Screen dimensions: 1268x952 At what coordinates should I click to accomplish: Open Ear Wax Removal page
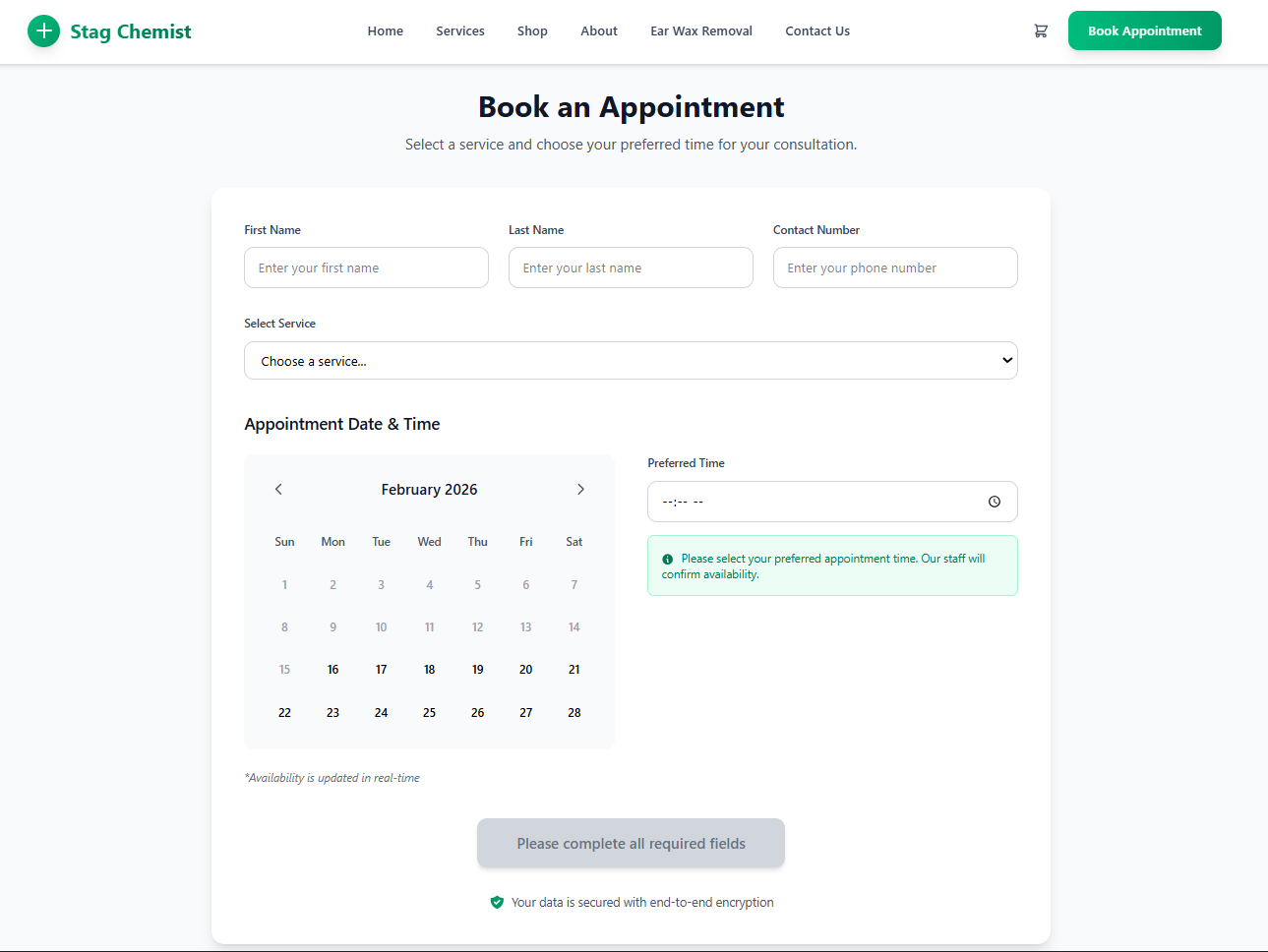[701, 31]
